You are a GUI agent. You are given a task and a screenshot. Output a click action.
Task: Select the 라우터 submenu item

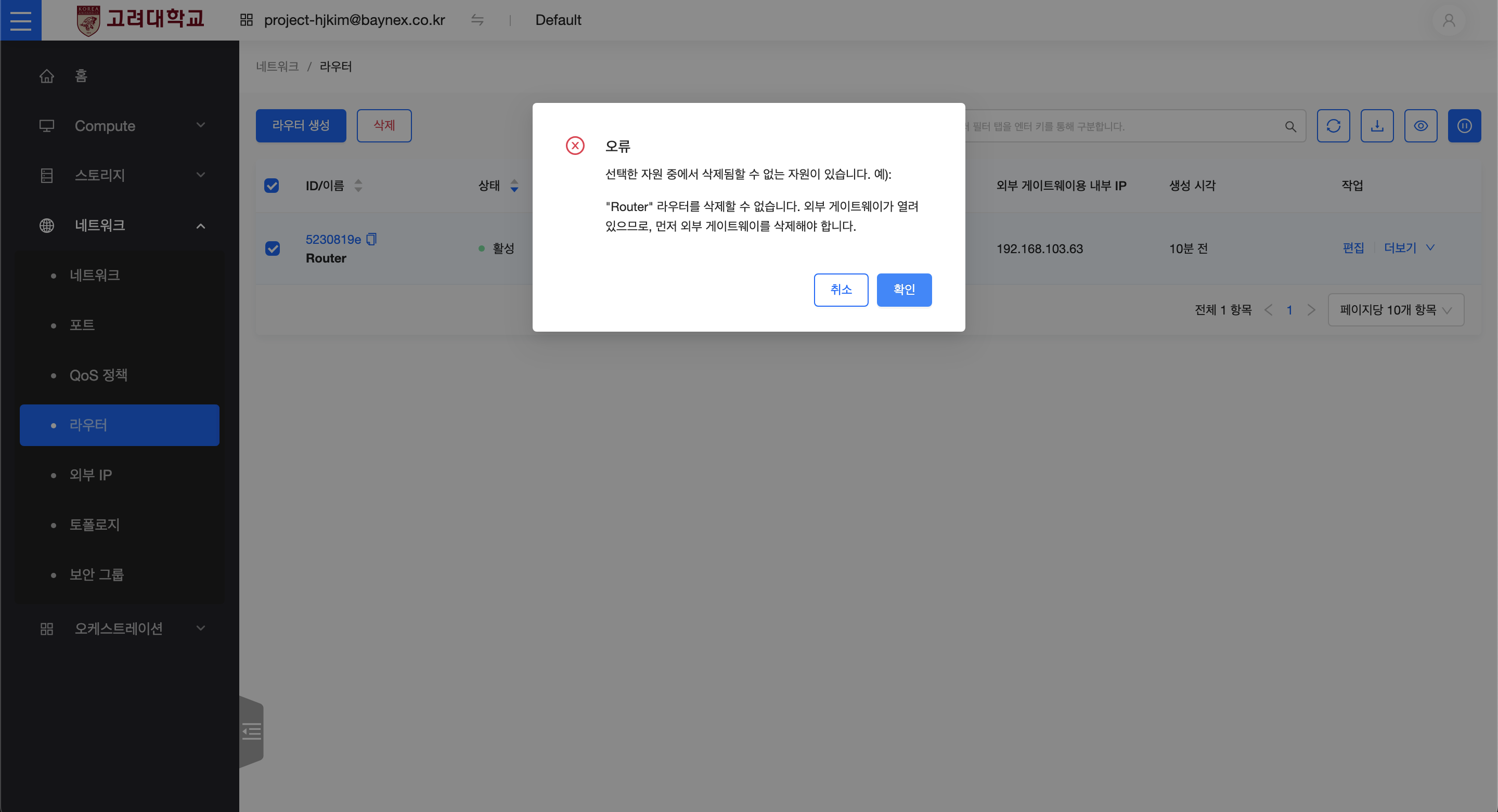click(x=119, y=425)
